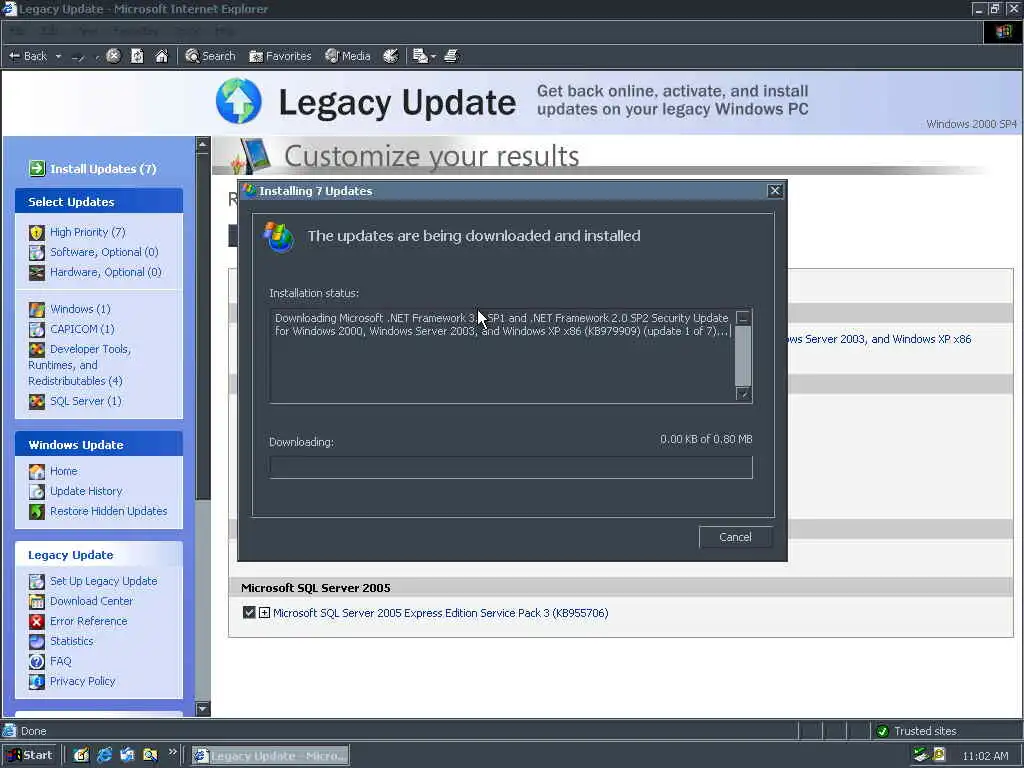
Task: Show High Priority (7) updates
Action: pyautogui.click(x=88, y=232)
